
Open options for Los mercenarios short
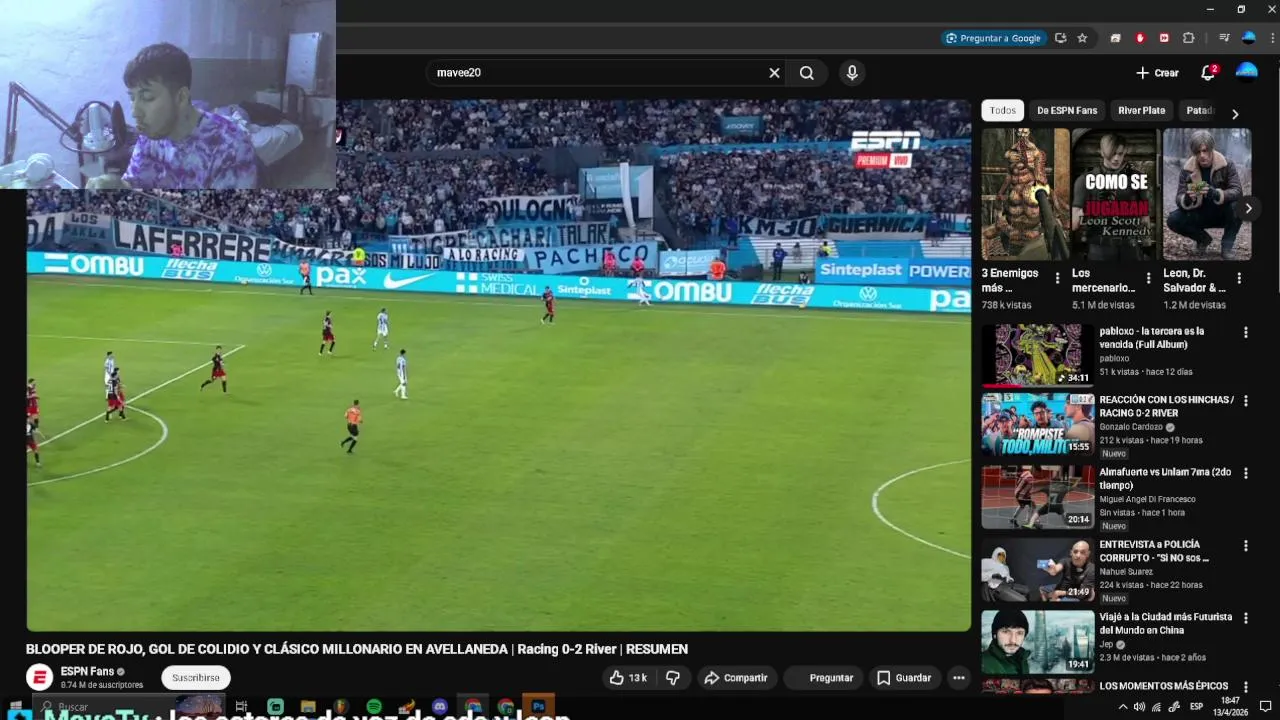1148,279
